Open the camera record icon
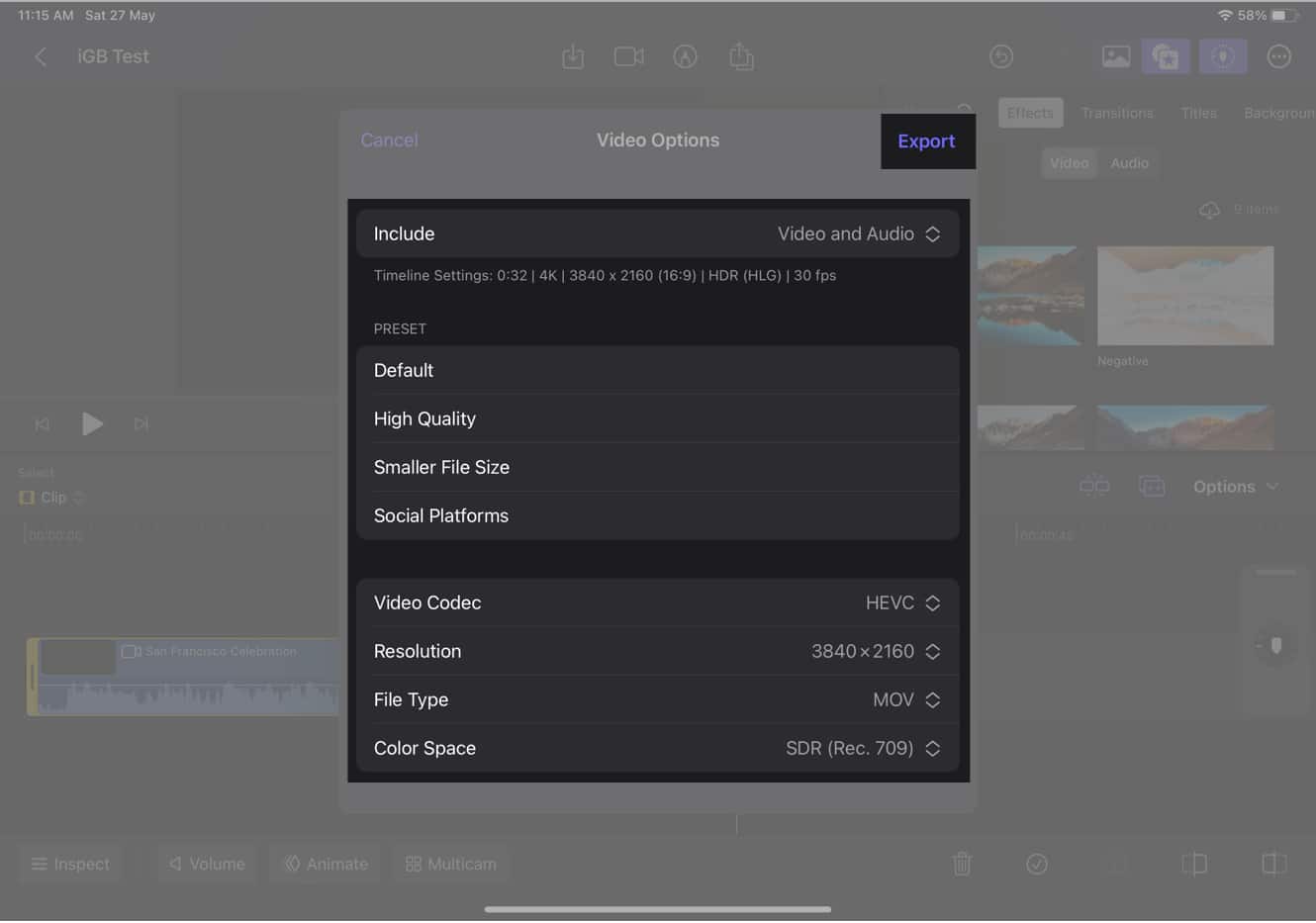The height and width of the screenshot is (923, 1316). [x=628, y=56]
